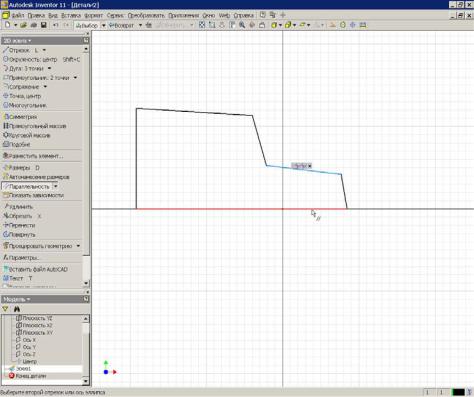This screenshot has width=474, height=397.
Task: Open the Модель browser header dropdown
Action: (x=17, y=299)
